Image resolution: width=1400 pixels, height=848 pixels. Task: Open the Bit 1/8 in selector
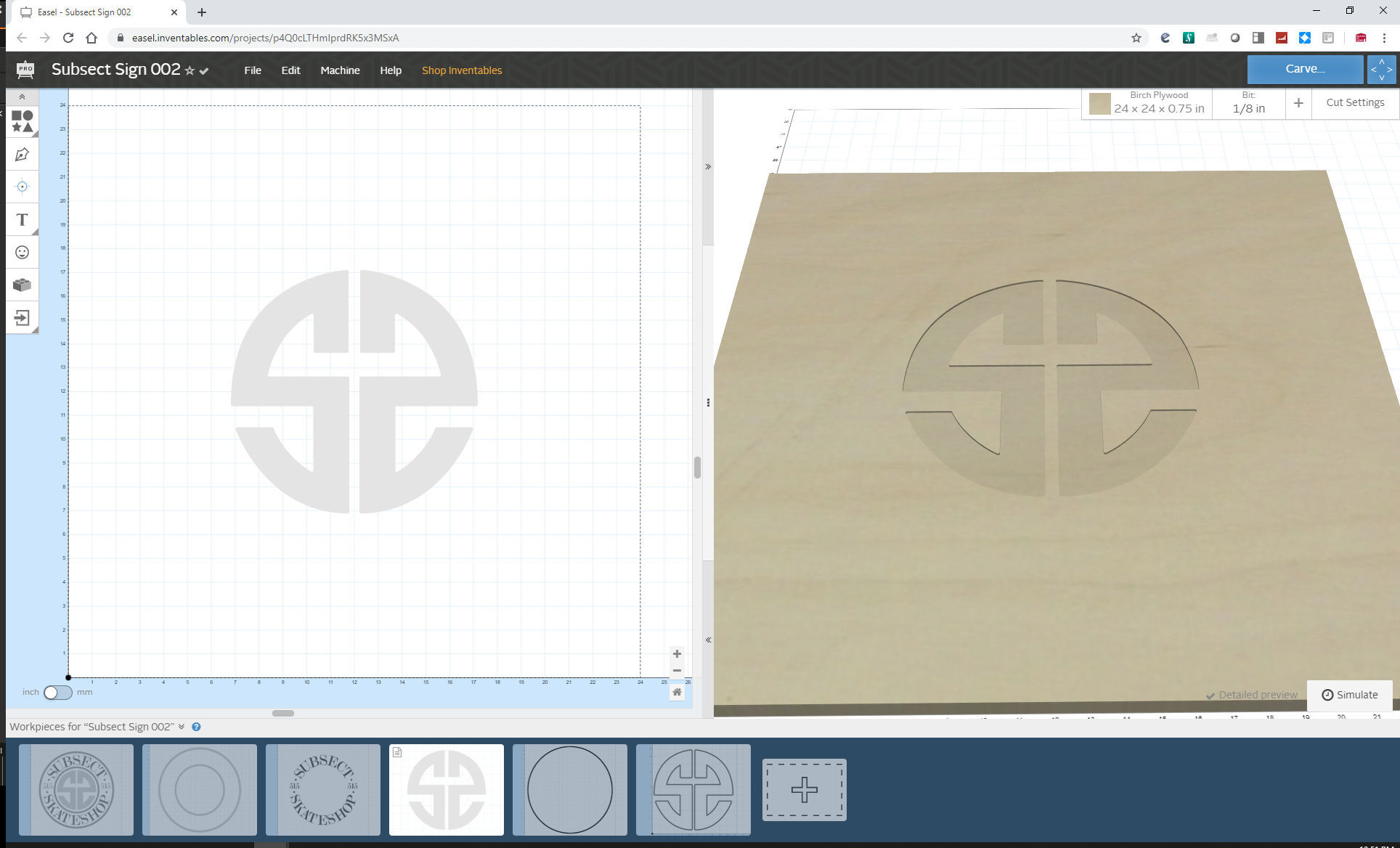[x=1248, y=102]
